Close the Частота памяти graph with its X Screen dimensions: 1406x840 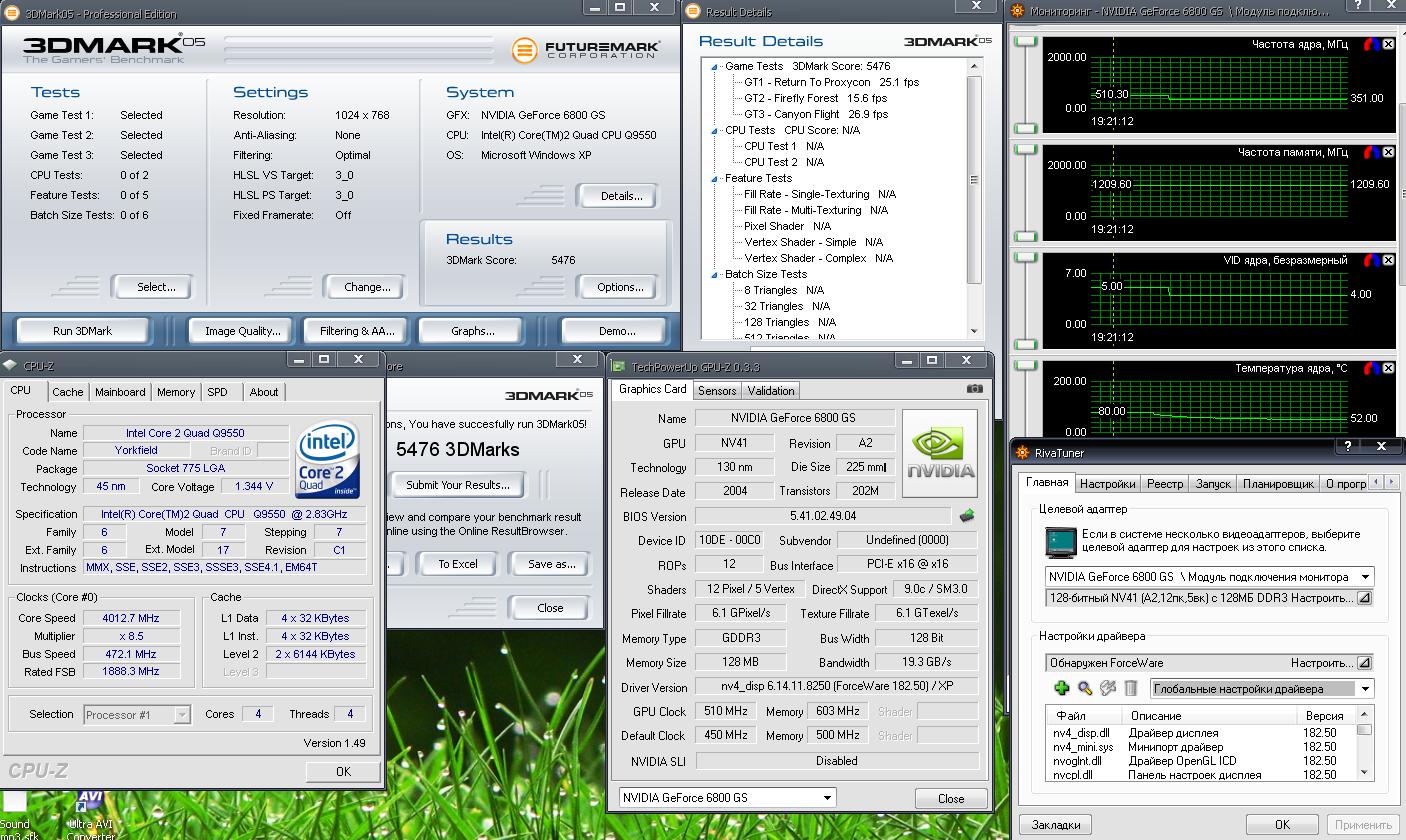click(x=1388, y=152)
